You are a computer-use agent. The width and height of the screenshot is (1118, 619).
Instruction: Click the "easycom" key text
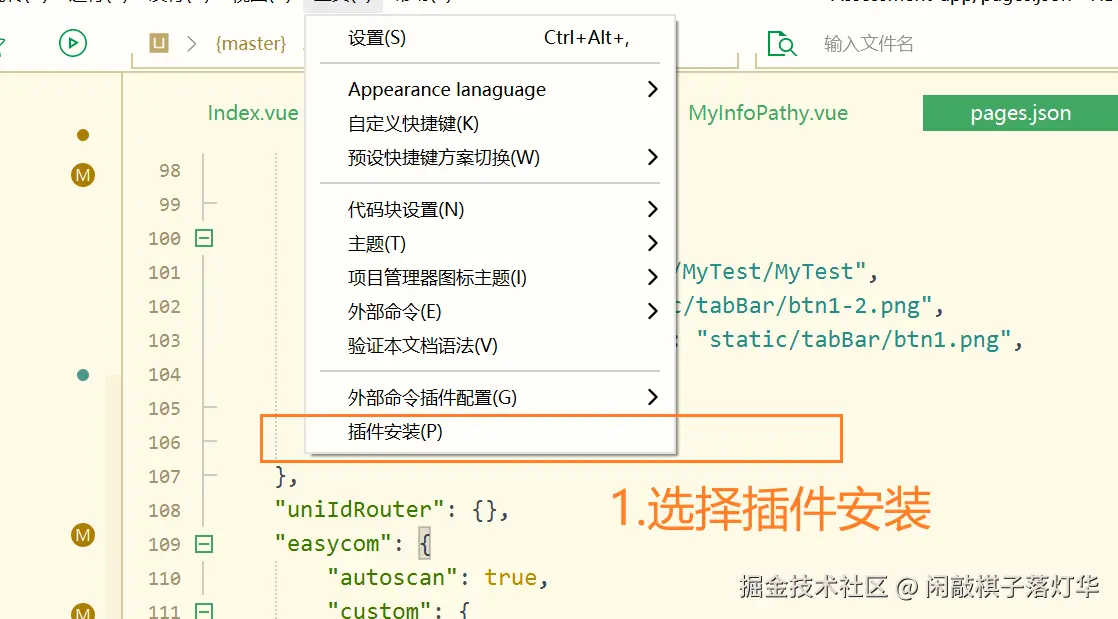[x=333, y=544]
